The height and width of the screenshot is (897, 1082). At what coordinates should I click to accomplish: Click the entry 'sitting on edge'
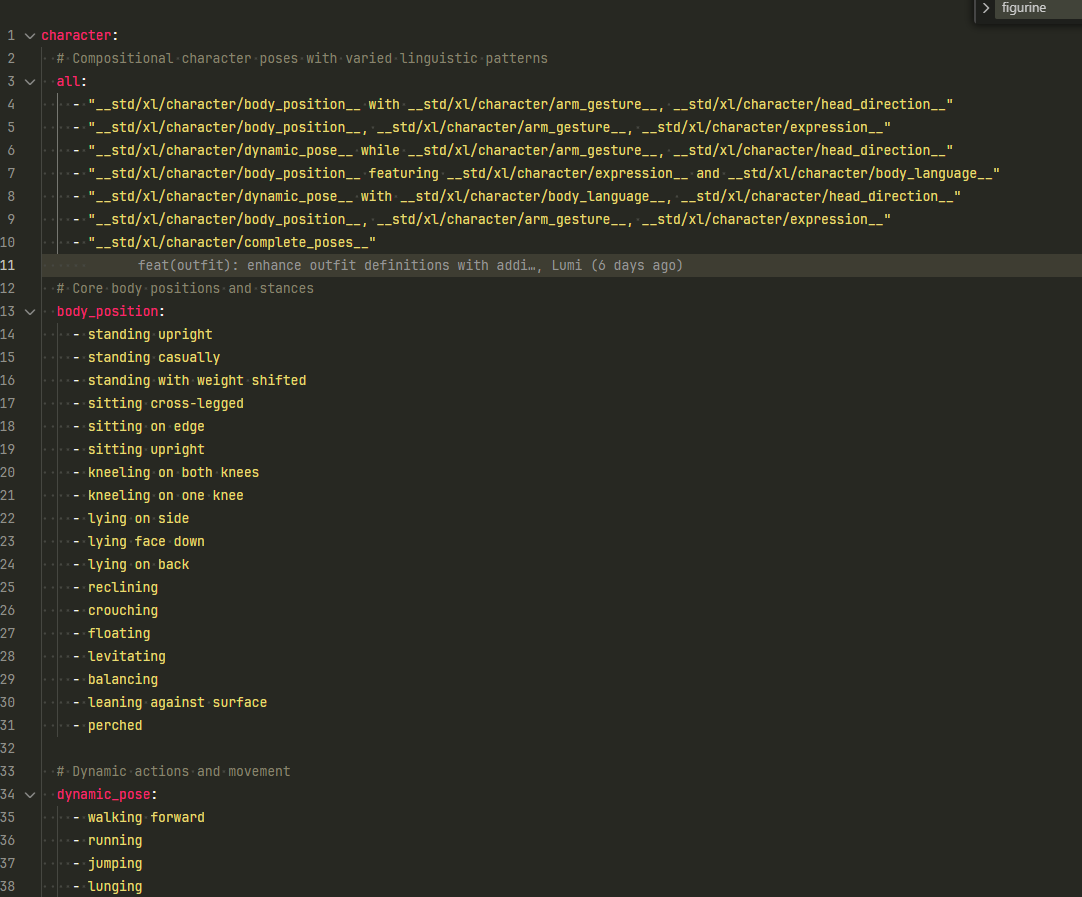pyautogui.click(x=146, y=426)
